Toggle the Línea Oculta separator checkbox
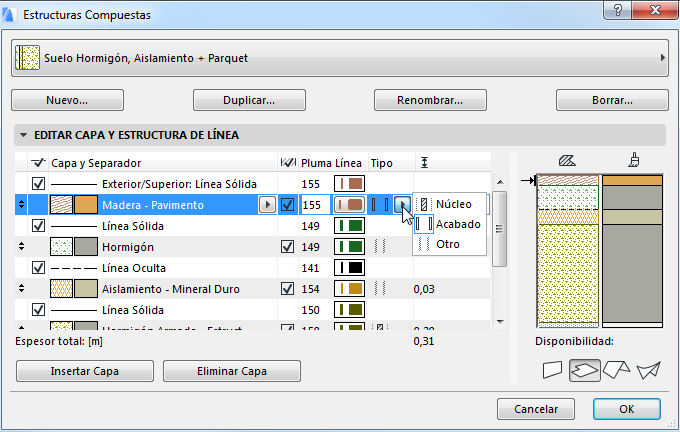This screenshot has width=680, height=432. click(38, 268)
